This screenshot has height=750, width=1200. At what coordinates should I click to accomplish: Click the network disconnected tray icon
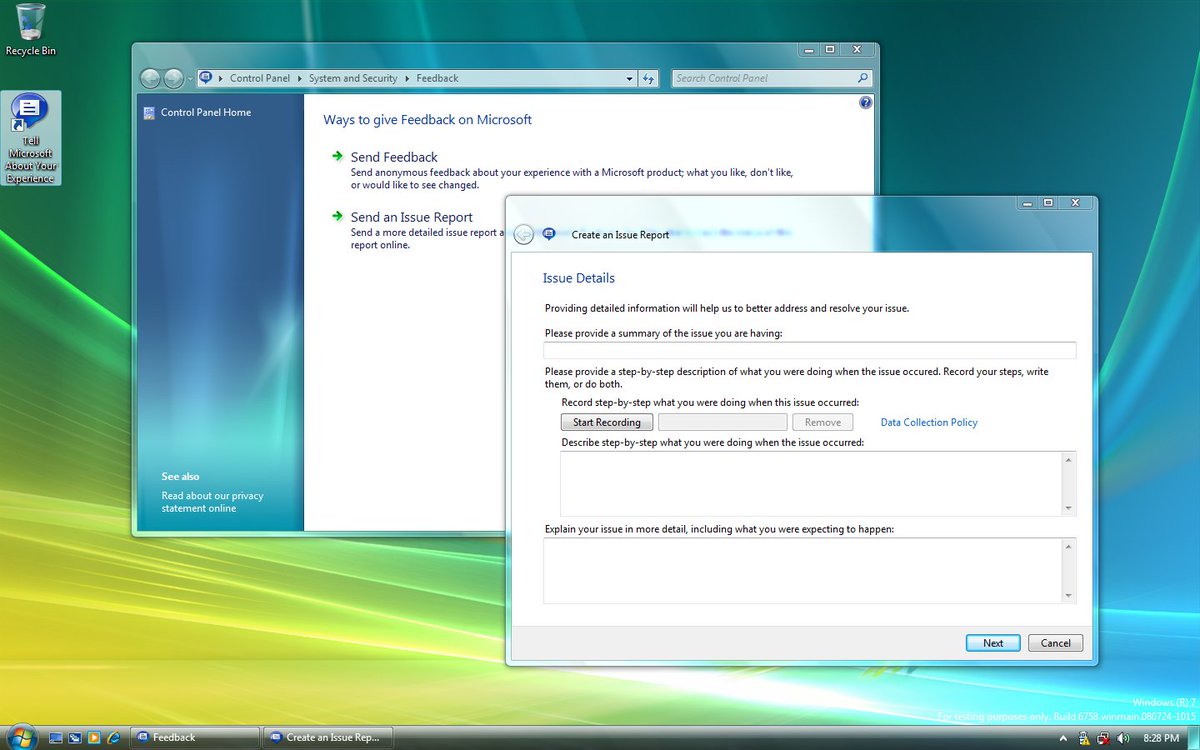pyautogui.click(x=1103, y=738)
